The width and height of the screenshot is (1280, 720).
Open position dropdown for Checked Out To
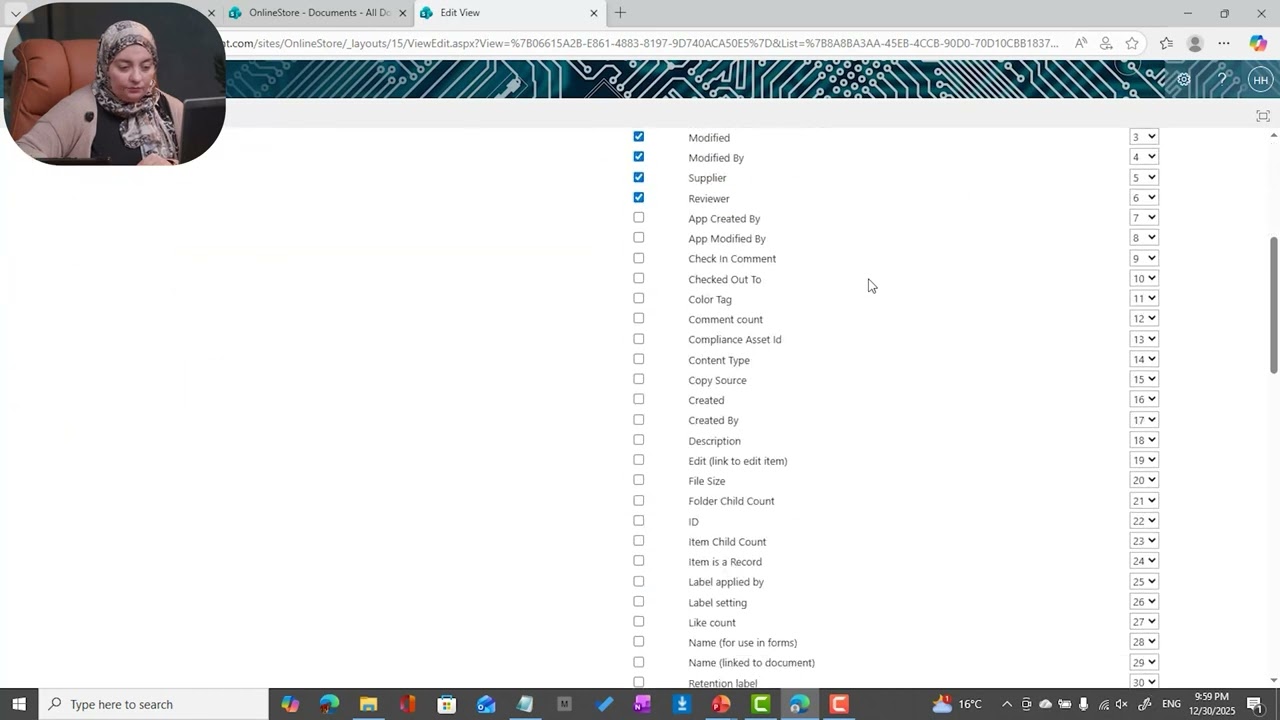tap(1143, 279)
